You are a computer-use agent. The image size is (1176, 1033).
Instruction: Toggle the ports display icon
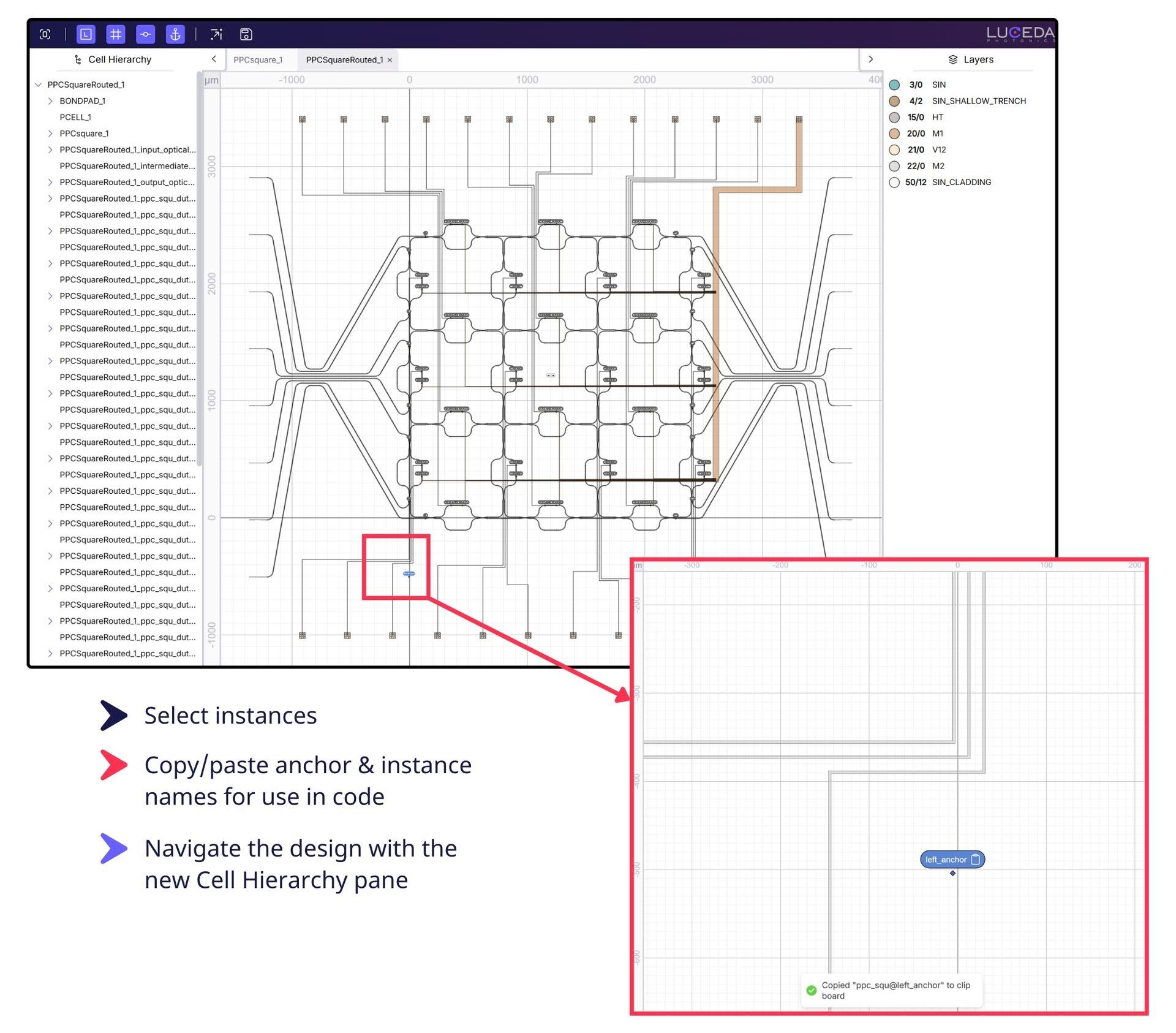click(x=145, y=34)
